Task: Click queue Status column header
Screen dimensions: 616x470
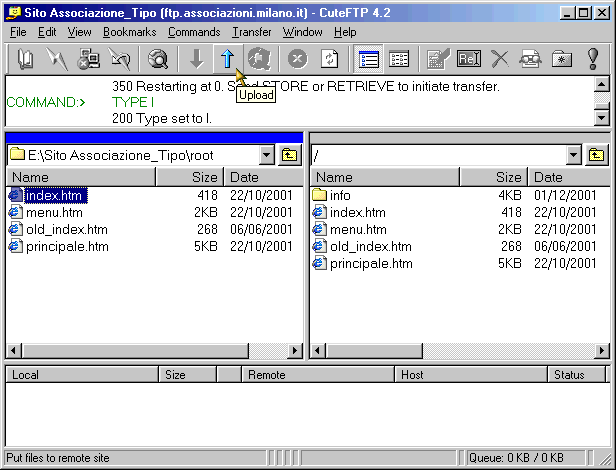Action: [x=577, y=375]
